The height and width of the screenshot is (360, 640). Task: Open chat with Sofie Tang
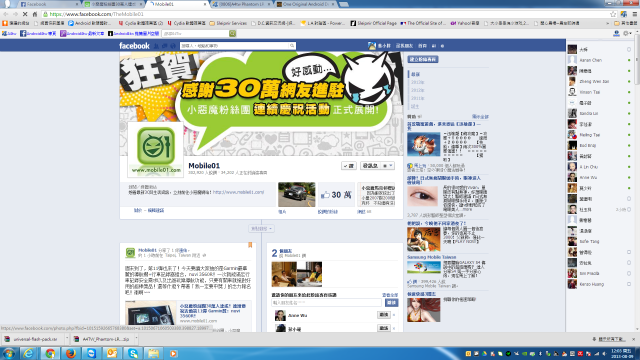(589, 241)
